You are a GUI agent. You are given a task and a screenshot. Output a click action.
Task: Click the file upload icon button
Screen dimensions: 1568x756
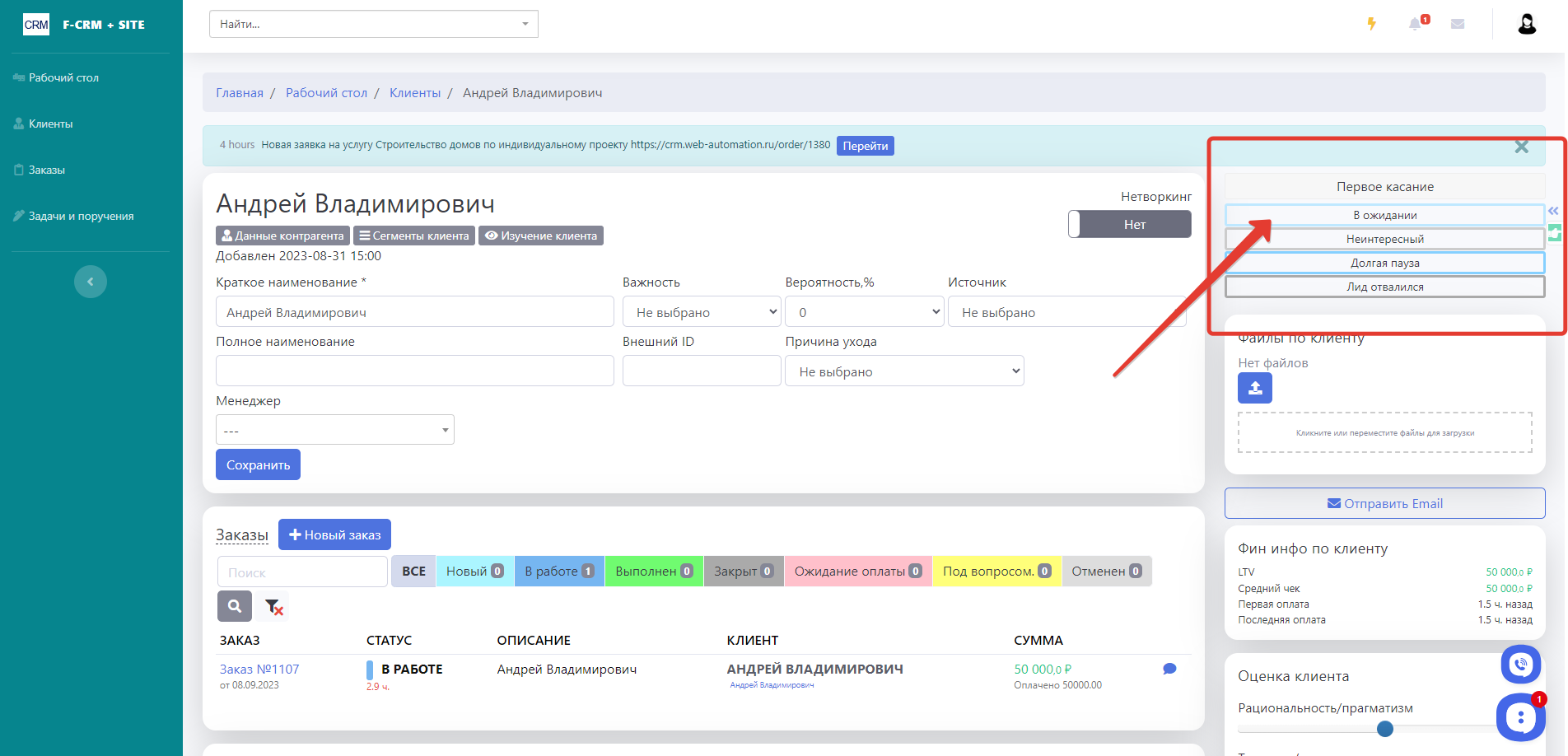(1254, 388)
